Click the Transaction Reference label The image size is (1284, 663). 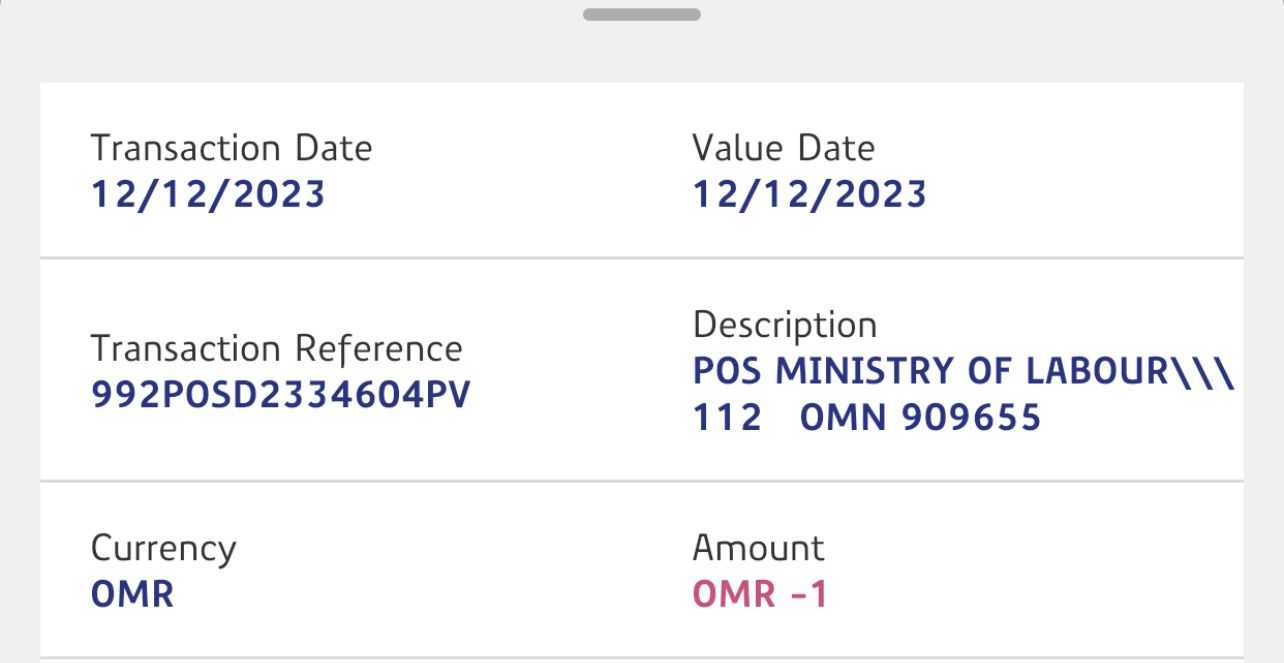point(276,349)
